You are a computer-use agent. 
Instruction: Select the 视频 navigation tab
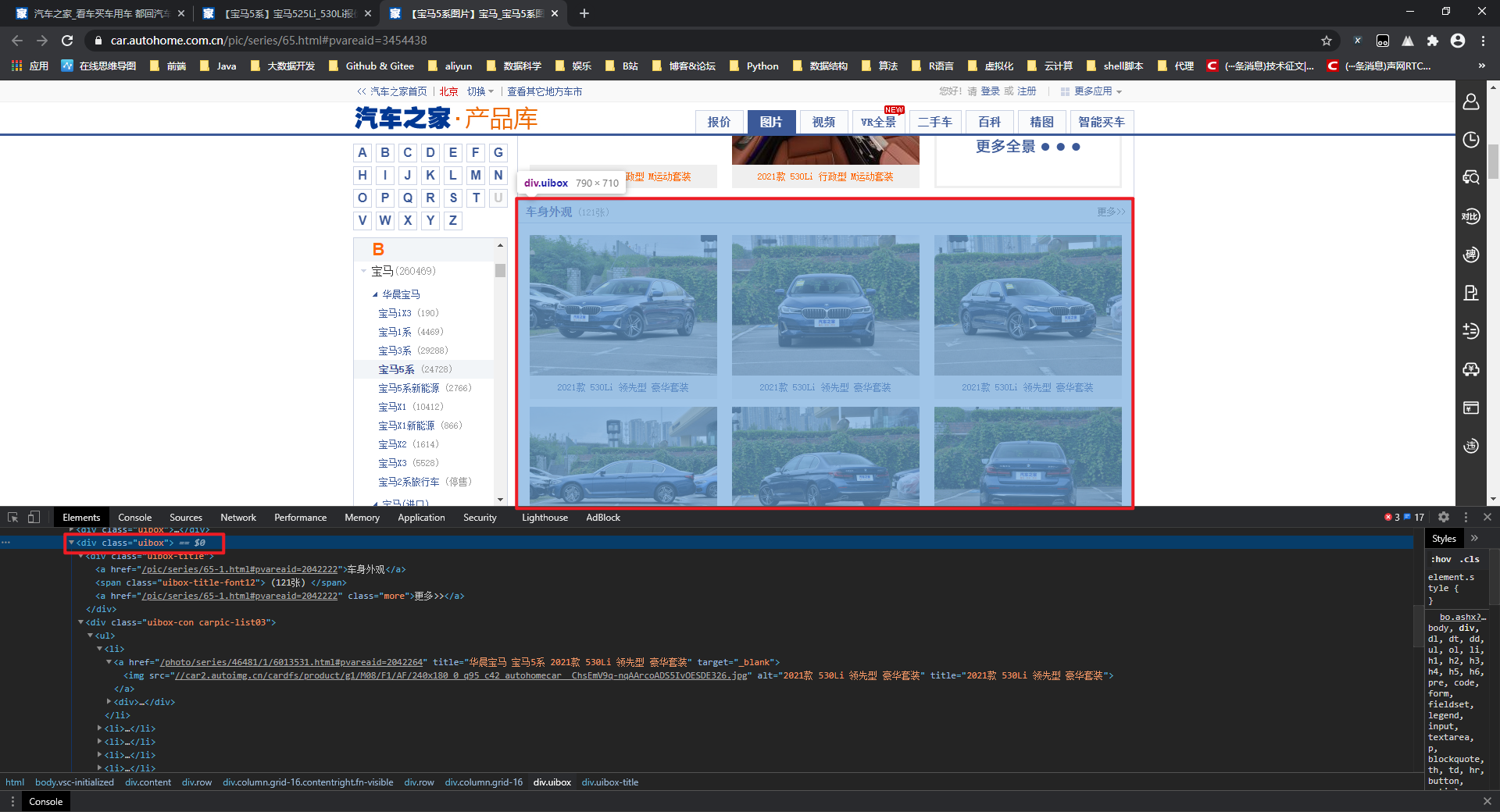point(823,122)
